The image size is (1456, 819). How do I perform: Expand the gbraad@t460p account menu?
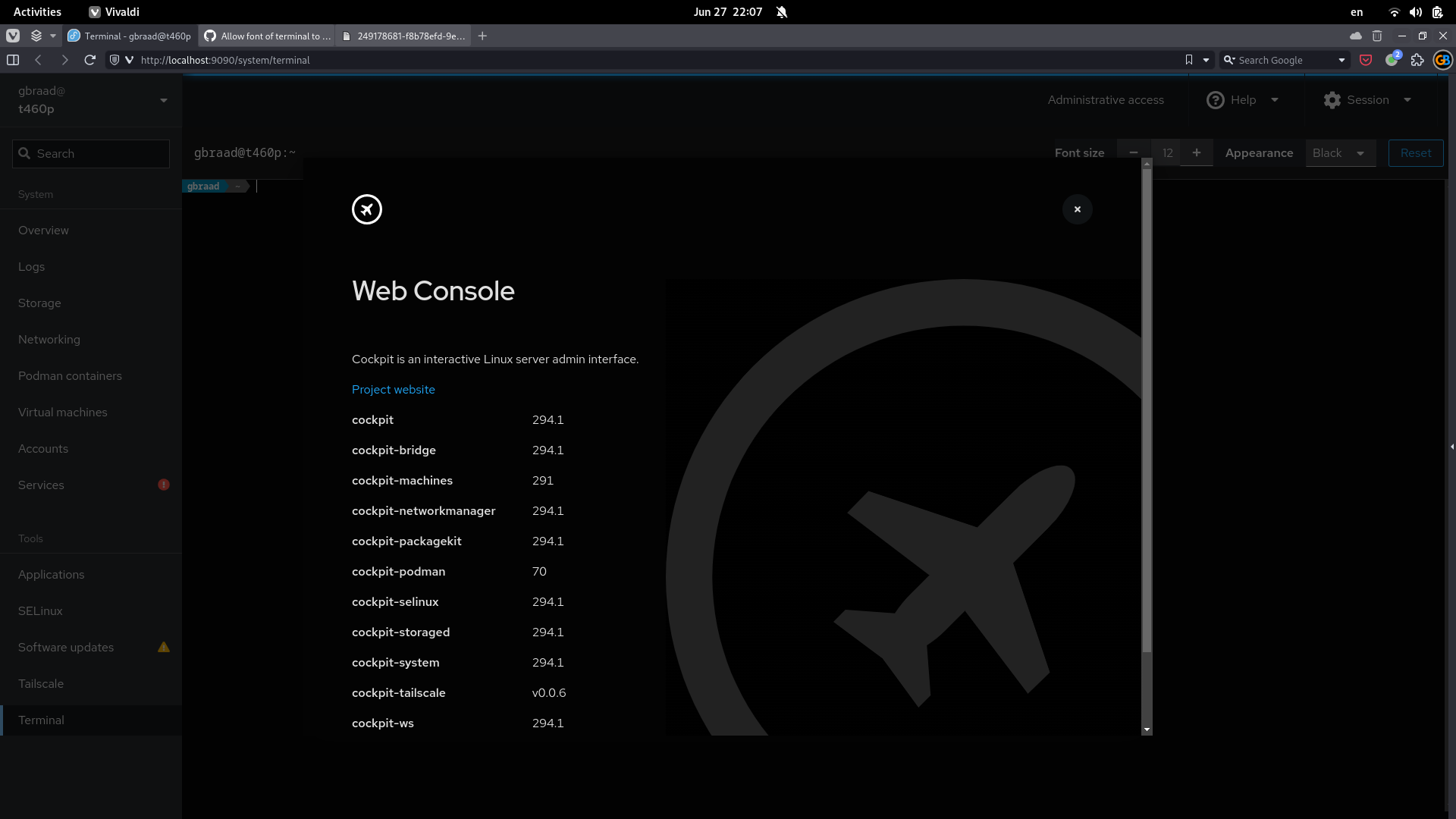click(x=164, y=99)
